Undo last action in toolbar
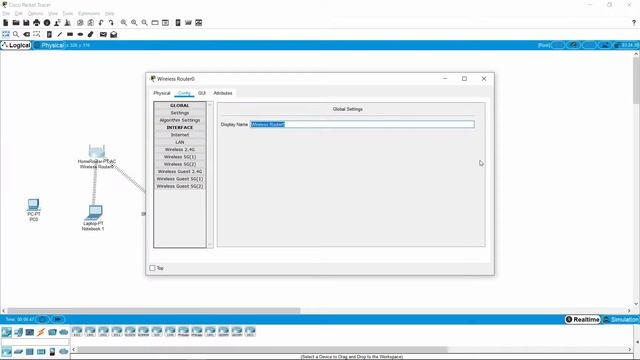 [x=101, y=23]
